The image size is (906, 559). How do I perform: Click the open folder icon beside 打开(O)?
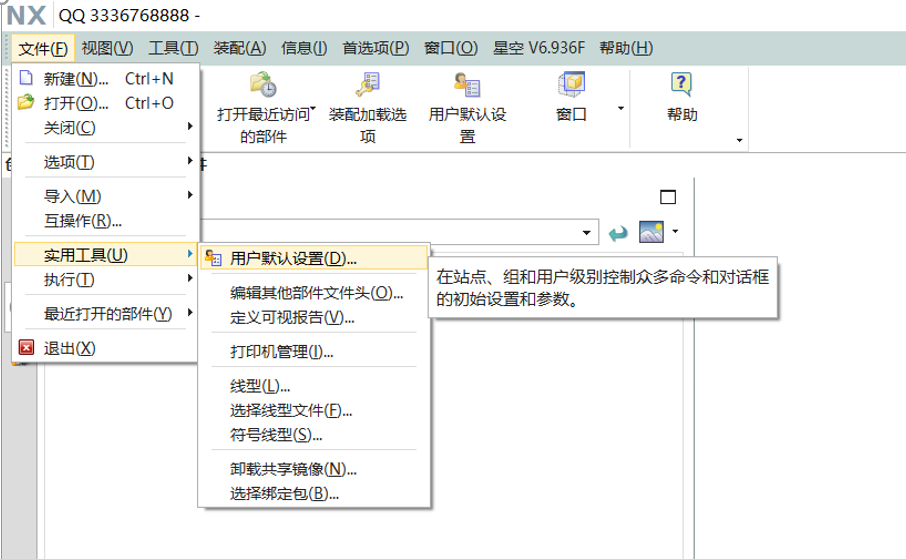tap(26, 102)
